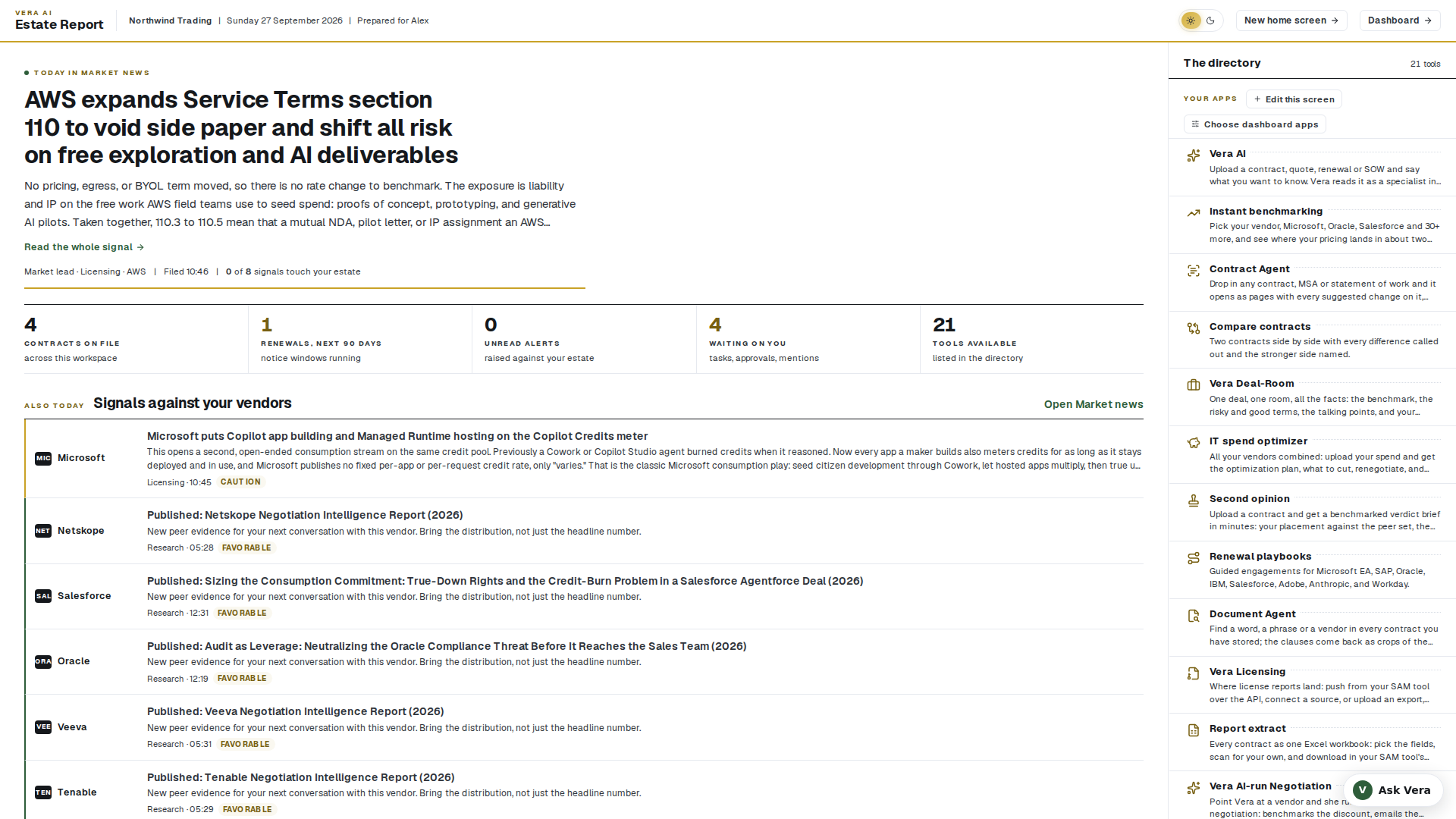1456x819 pixels.
Task: Open Netskope Negotiation Intelligence Report headline
Action: pos(305,515)
